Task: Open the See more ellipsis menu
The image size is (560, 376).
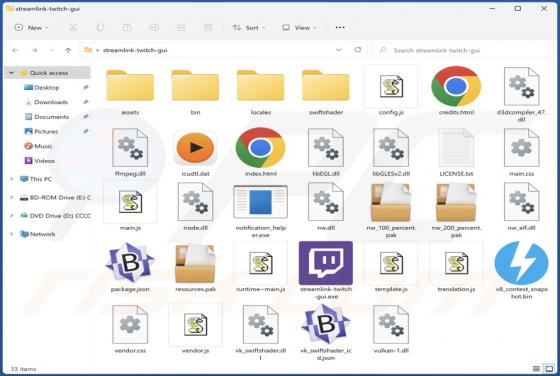Action: tap(340, 27)
